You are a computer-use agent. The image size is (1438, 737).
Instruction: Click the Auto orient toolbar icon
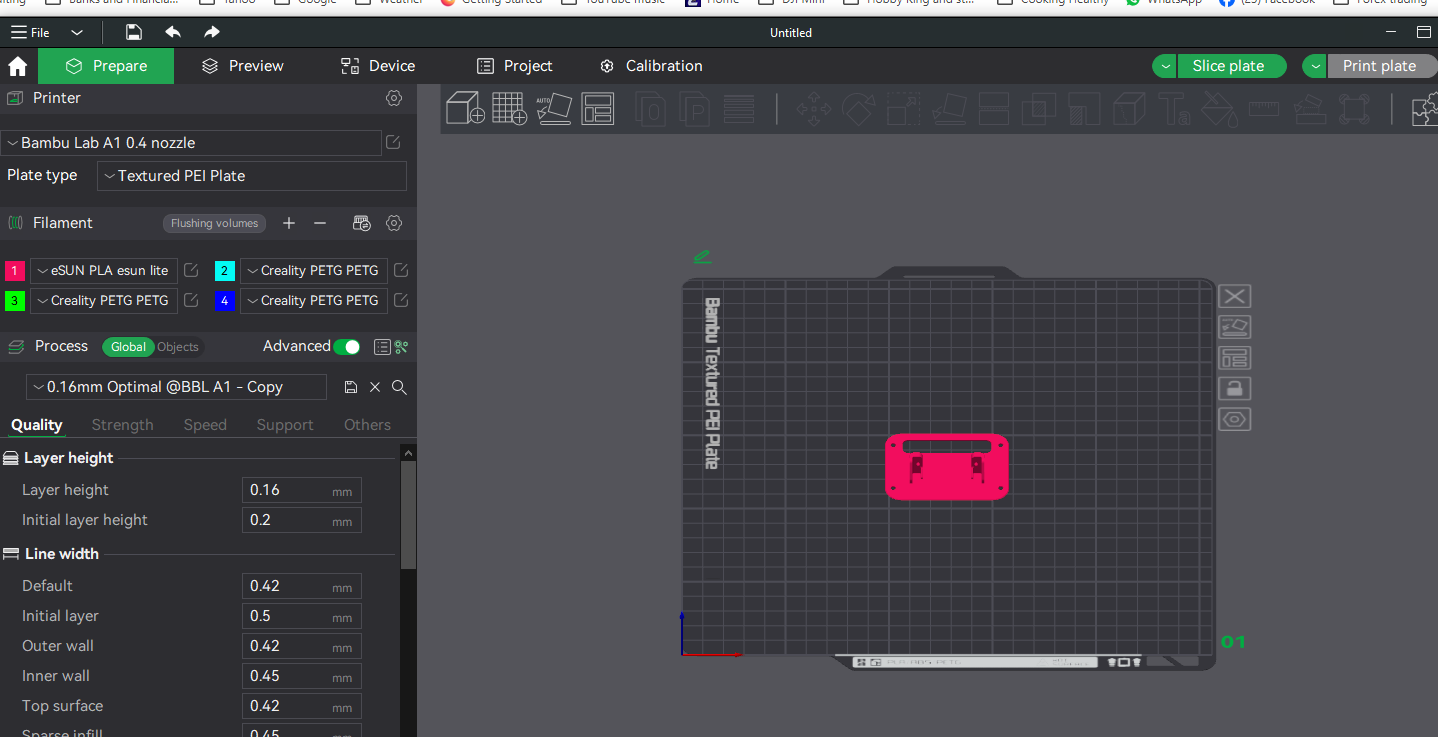[553, 108]
